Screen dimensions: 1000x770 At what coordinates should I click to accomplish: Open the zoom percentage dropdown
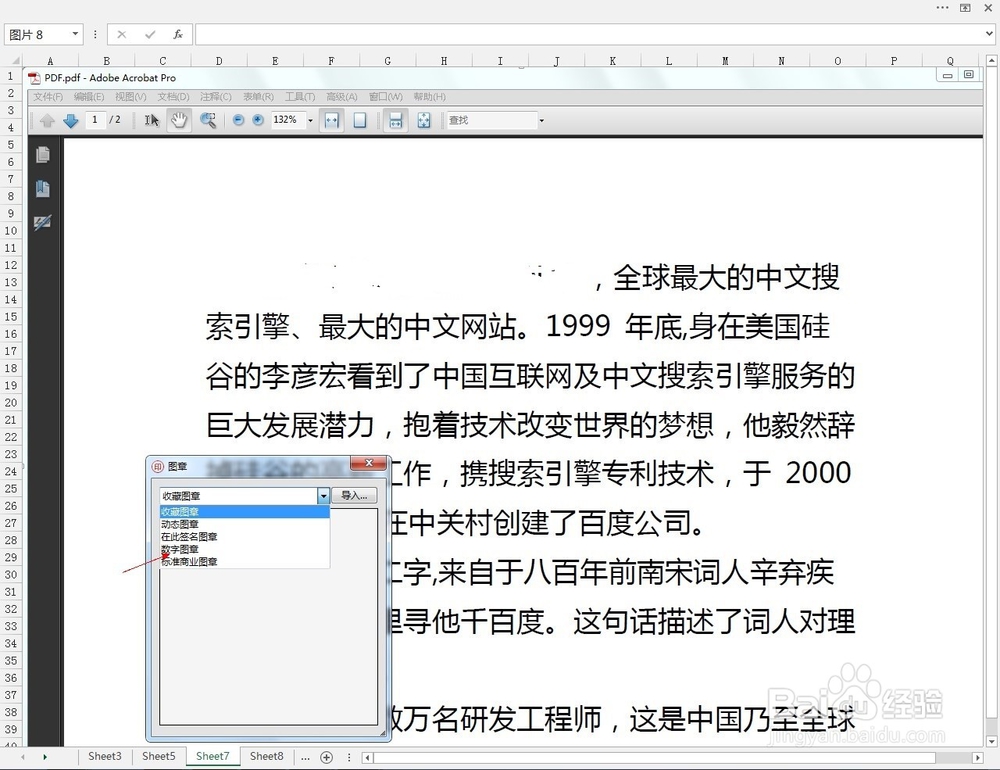point(311,120)
